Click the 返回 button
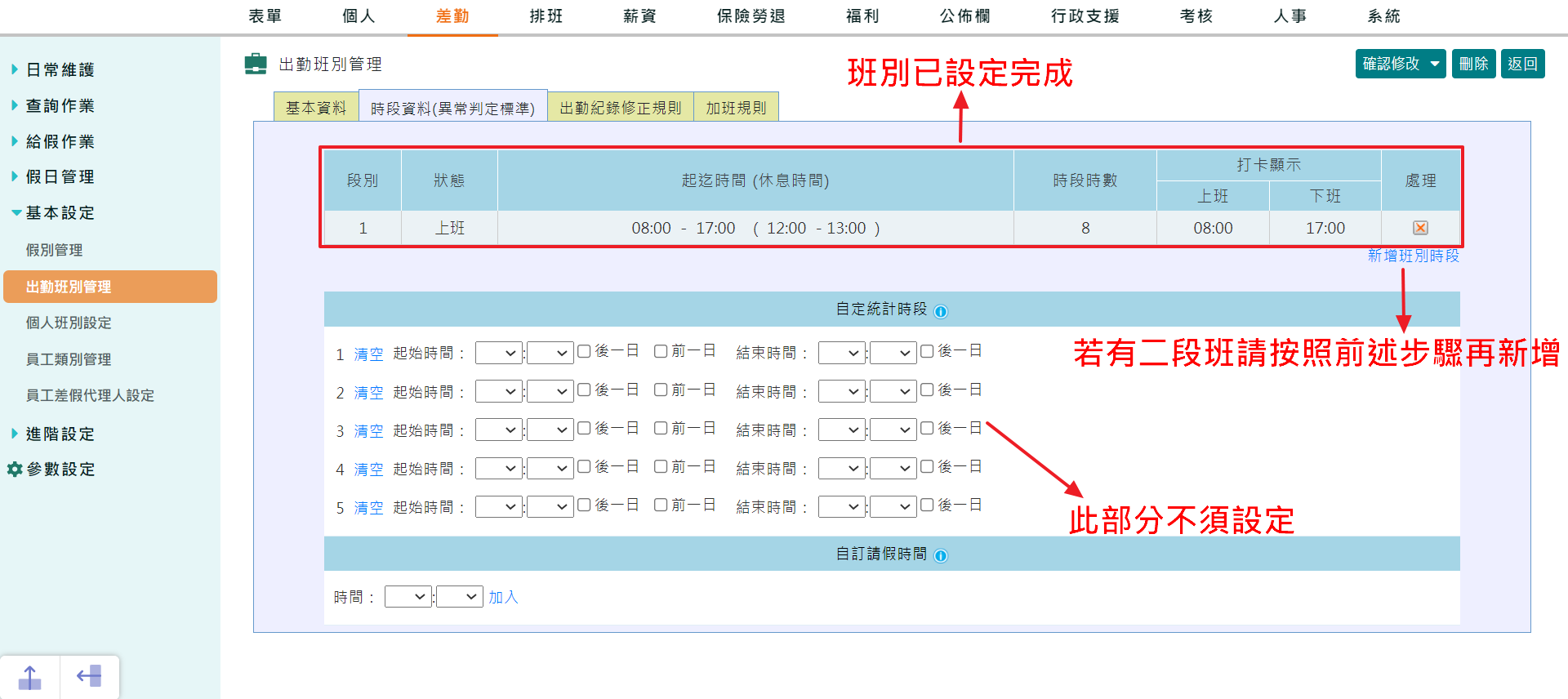This screenshot has height=699, width=1568. (1523, 64)
